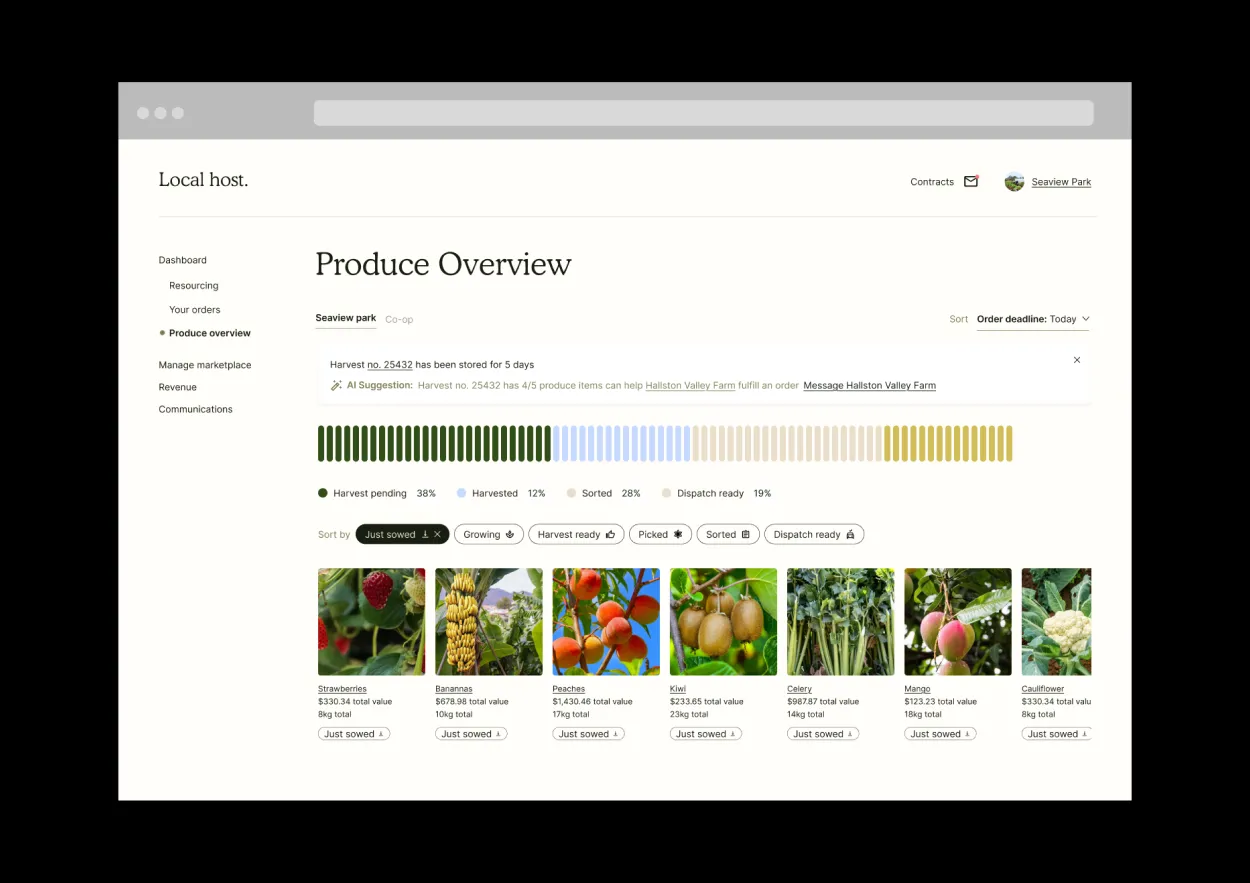Click Just sowed tag under Peaches
Viewport: 1250px width, 883px height.
point(588,734)
